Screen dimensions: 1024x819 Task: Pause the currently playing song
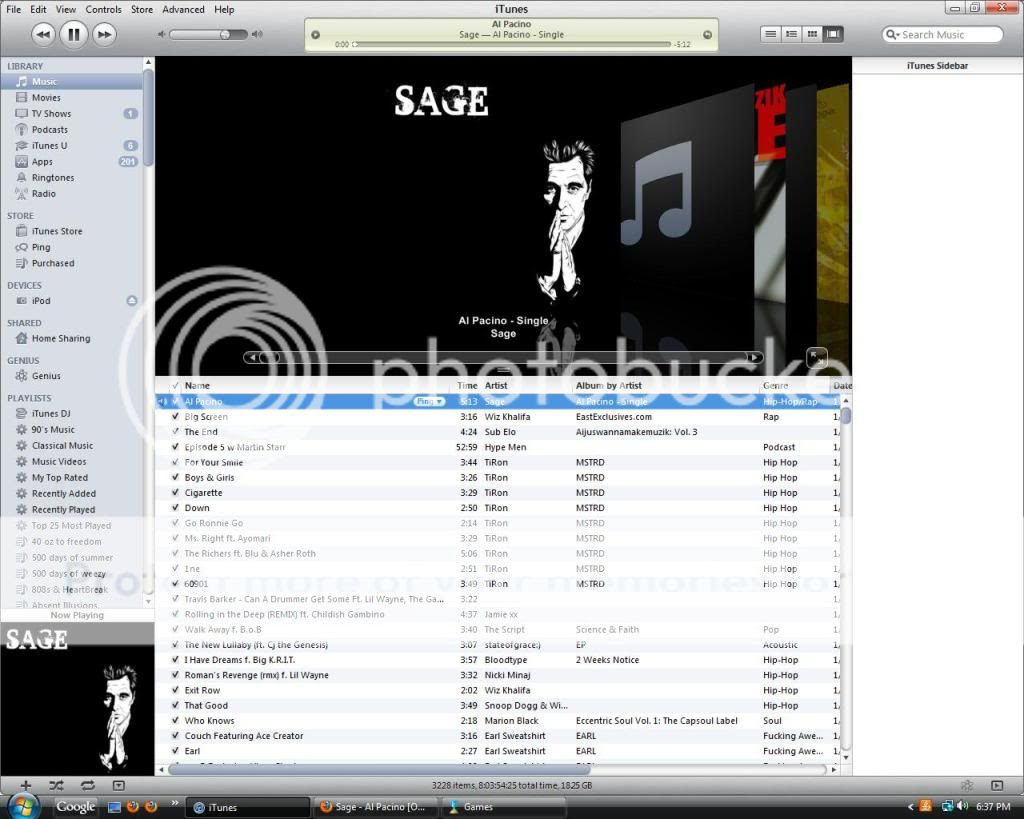click(x=73, y=34)
